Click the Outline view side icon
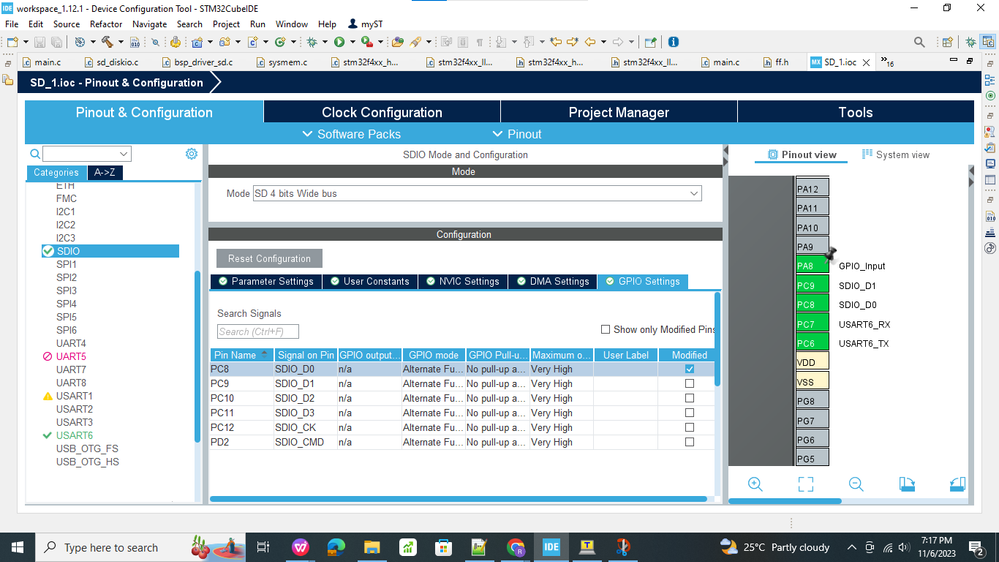 [989, 80]
